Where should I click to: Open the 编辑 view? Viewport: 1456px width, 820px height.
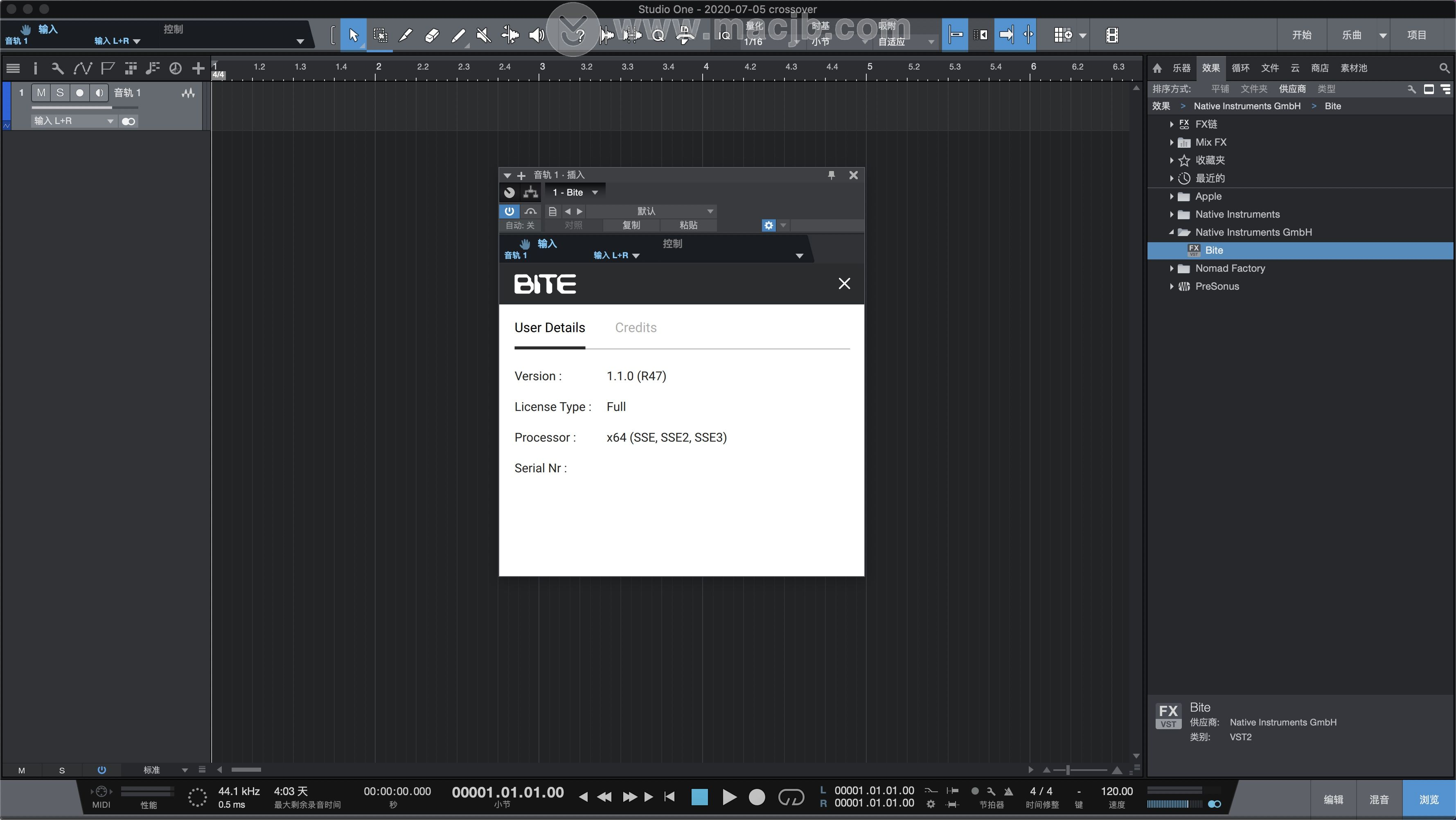(x=1333, y=799)
